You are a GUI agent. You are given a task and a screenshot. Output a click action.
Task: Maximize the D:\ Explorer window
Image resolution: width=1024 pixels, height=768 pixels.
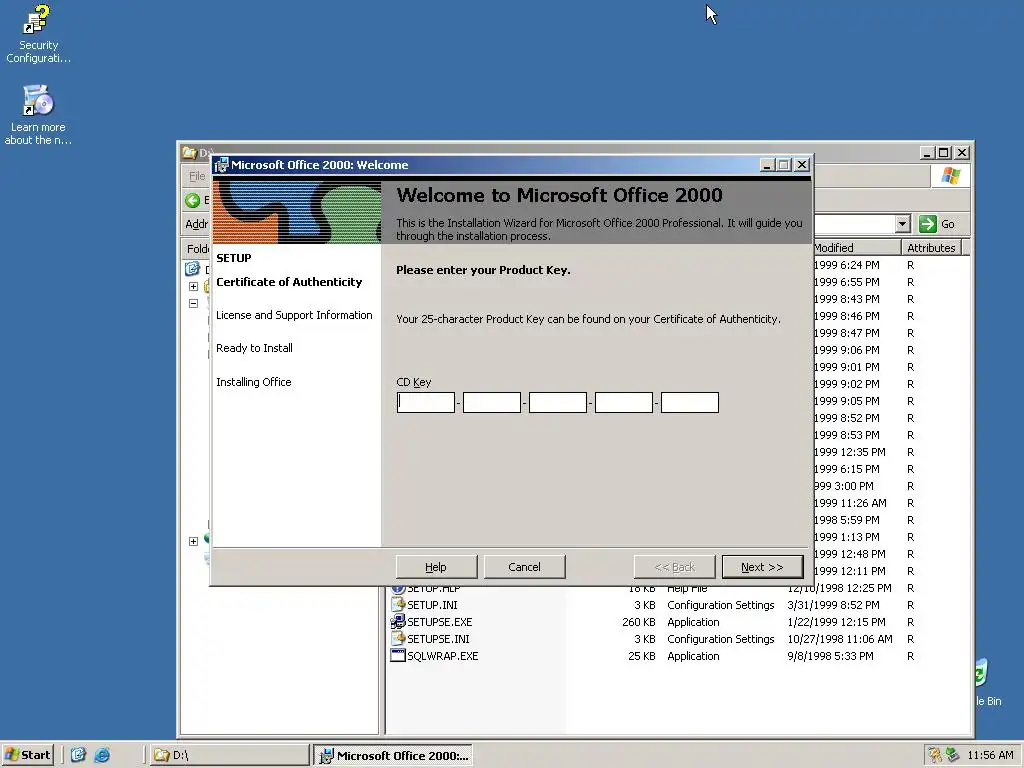pos(944,153)
